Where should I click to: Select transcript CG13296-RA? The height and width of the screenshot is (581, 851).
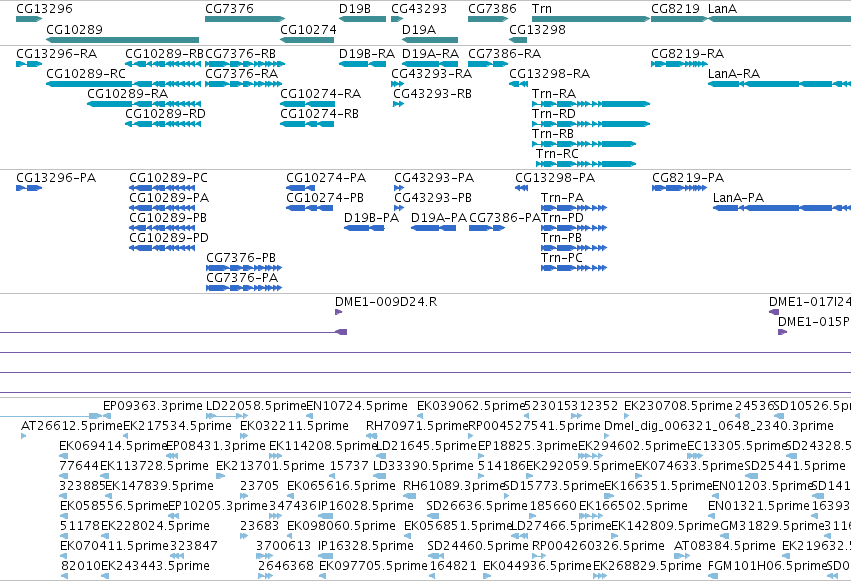point(56,54)
